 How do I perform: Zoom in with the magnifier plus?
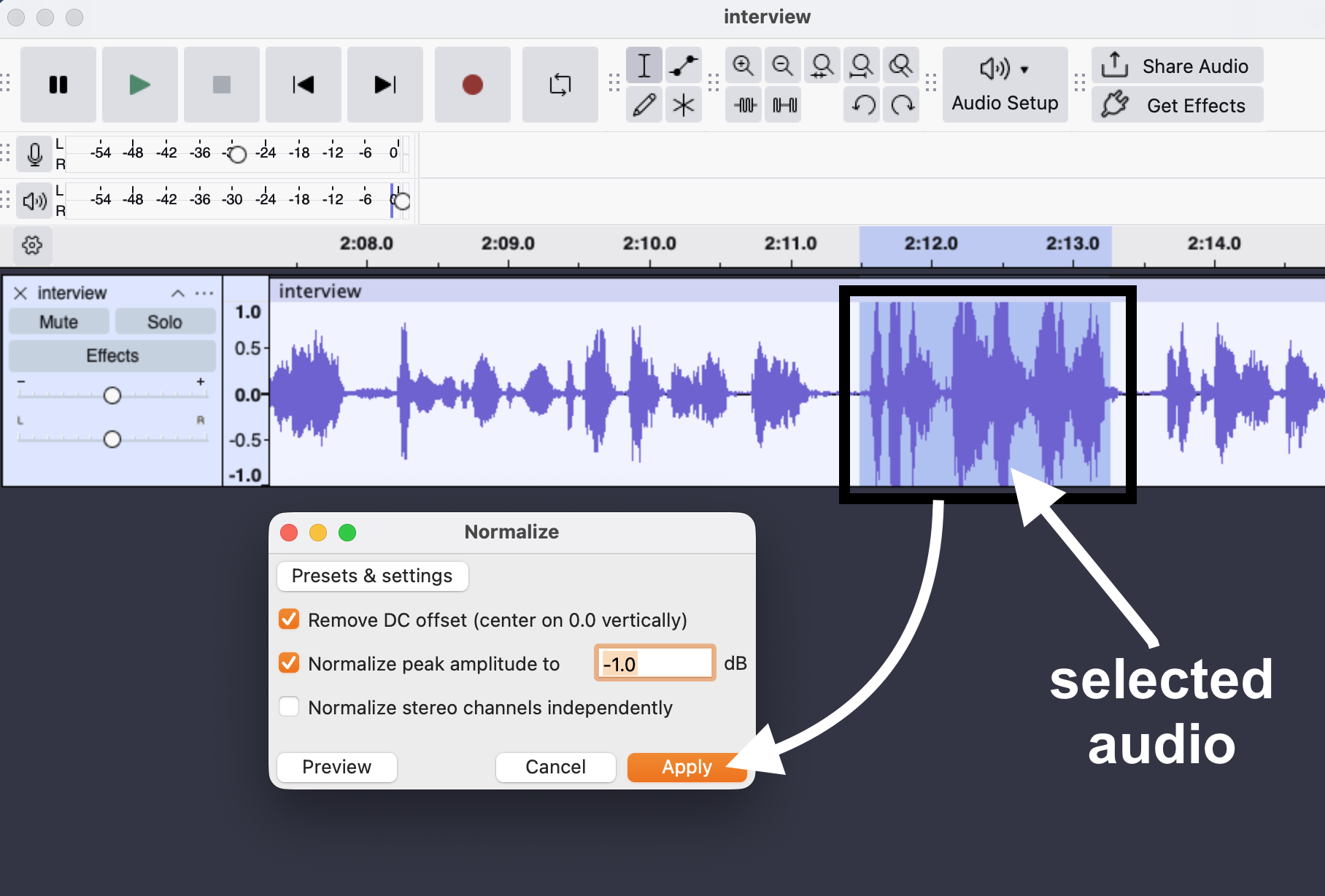(x=743, y=66)
